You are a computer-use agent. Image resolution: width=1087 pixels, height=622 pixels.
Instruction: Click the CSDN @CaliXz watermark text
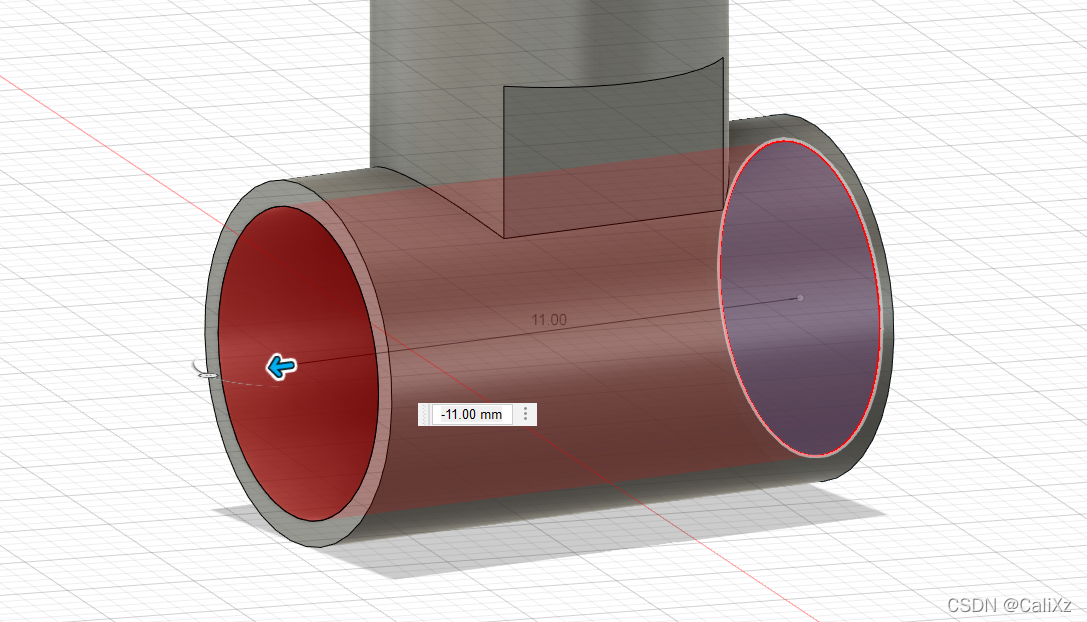click(1009, 606)
